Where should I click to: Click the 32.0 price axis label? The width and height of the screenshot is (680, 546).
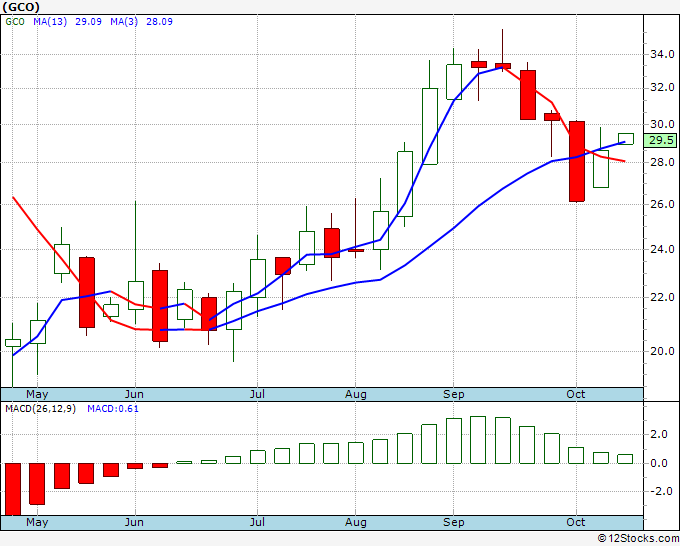[x=662, y=88]
